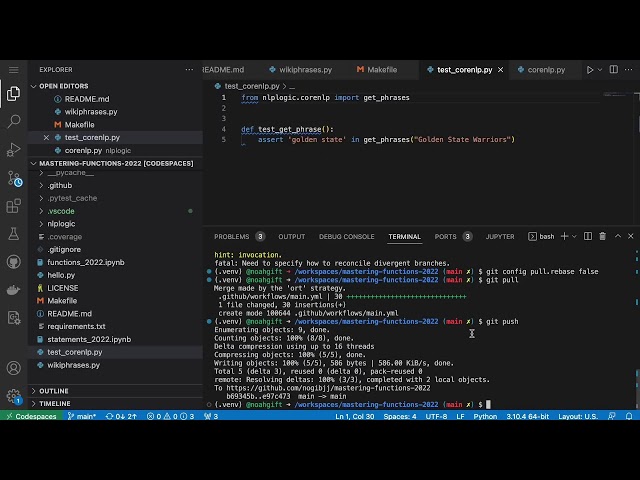Screen dimensions: 640x480
Task: Open the Search view in activity bar
Action: [x=13, y=121]
